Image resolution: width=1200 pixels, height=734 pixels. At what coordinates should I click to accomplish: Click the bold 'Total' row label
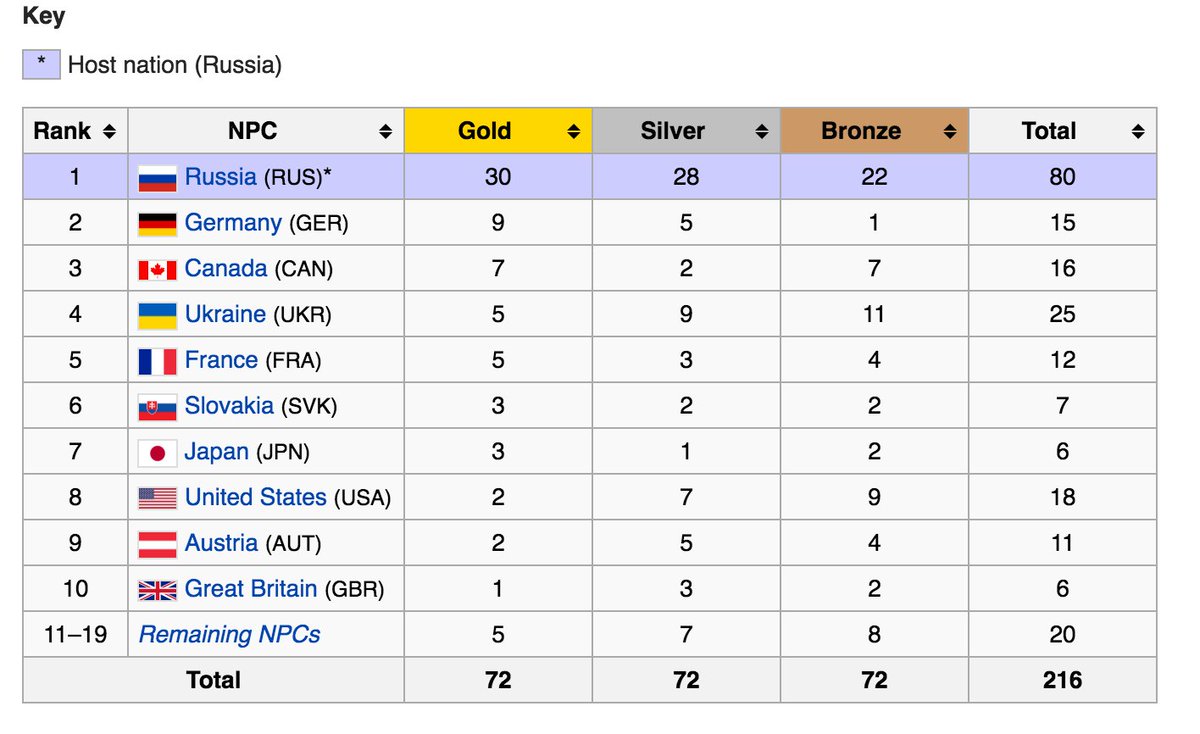click(x=213, y=681)
